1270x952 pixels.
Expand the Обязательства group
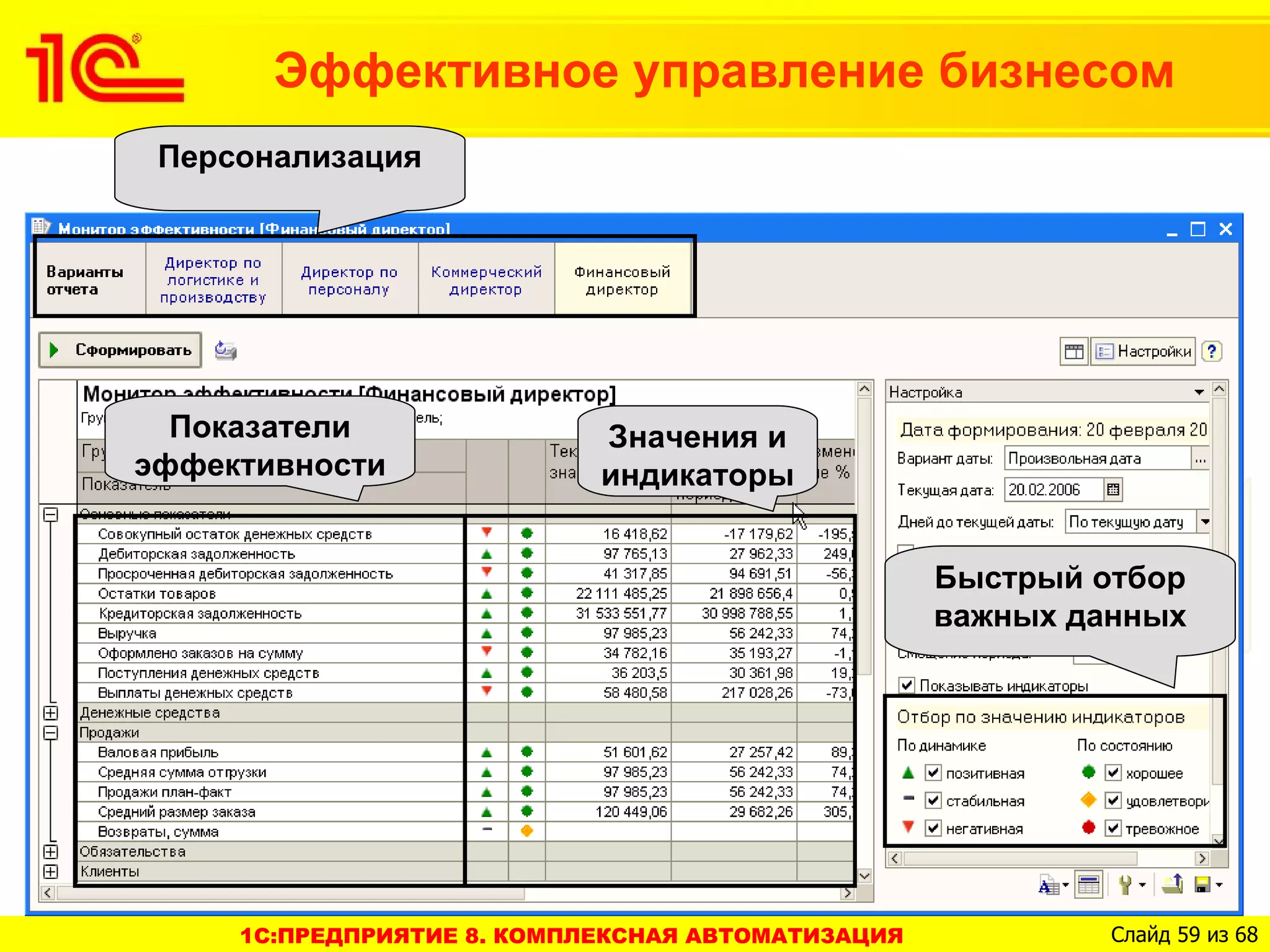point(51,852)
